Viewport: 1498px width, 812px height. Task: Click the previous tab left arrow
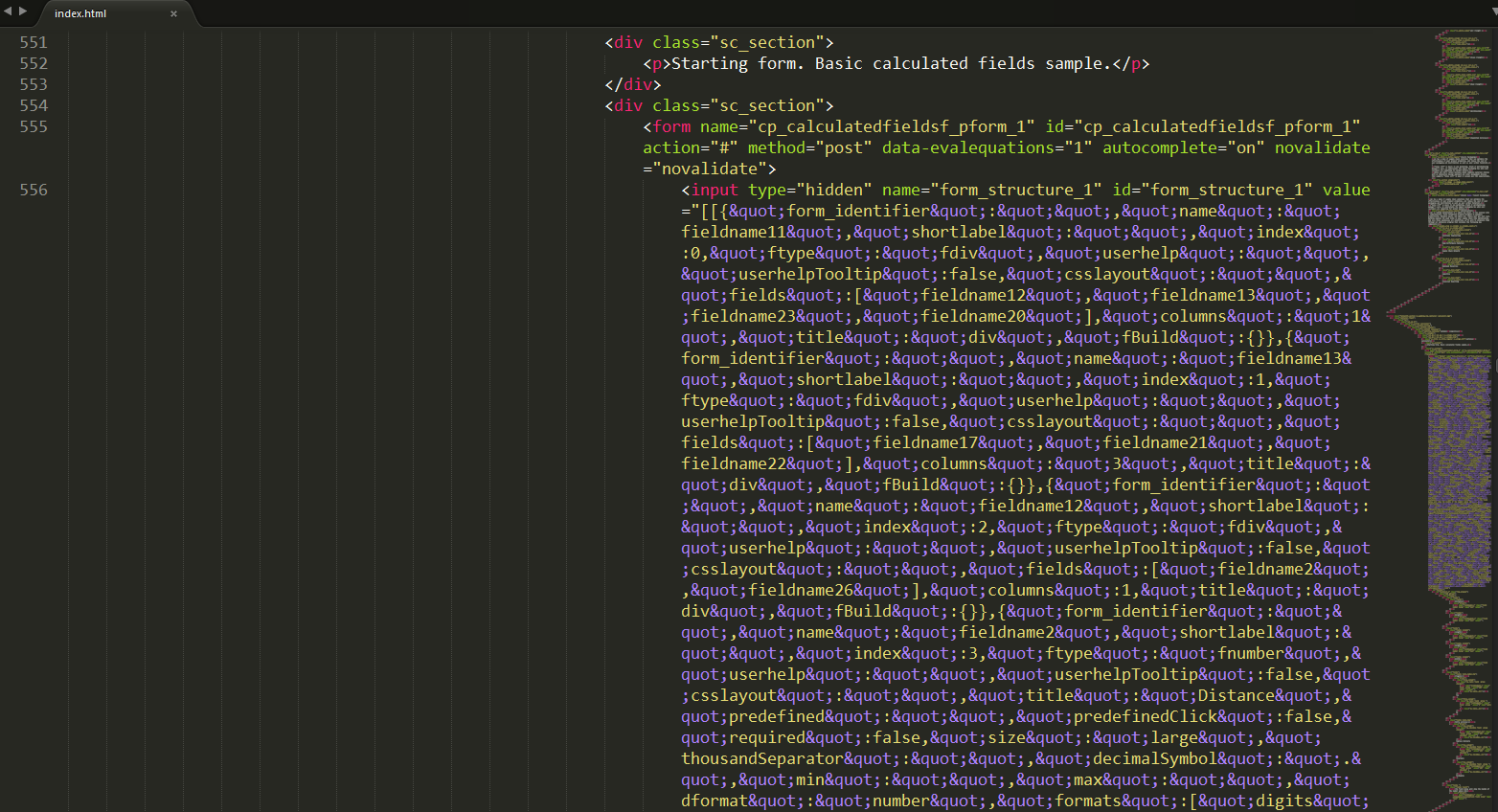pos(9,11)
